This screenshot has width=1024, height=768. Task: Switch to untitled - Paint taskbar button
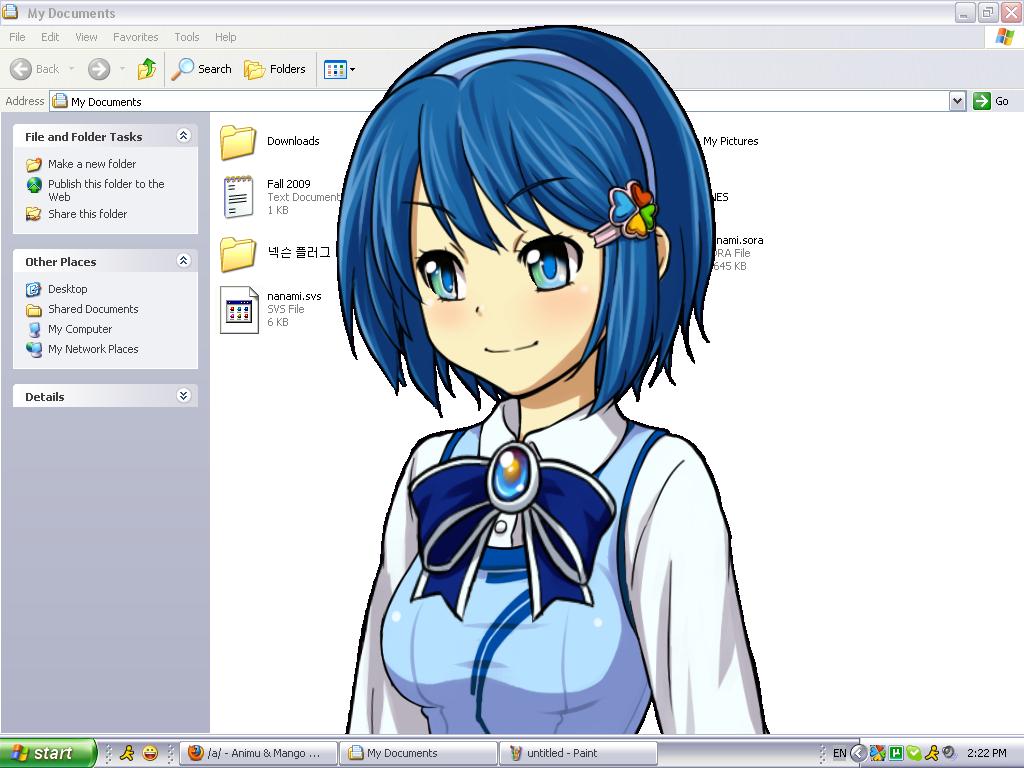click(577, 753)
